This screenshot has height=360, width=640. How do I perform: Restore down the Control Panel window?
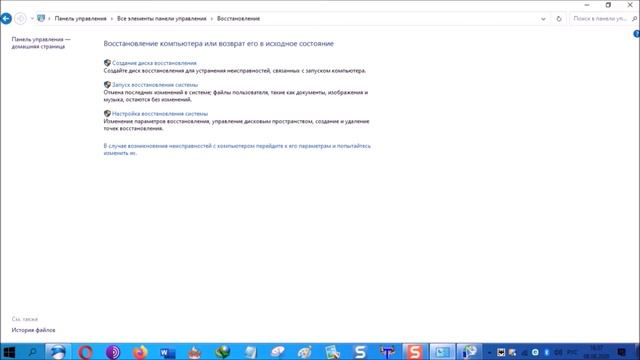[608, 5]
